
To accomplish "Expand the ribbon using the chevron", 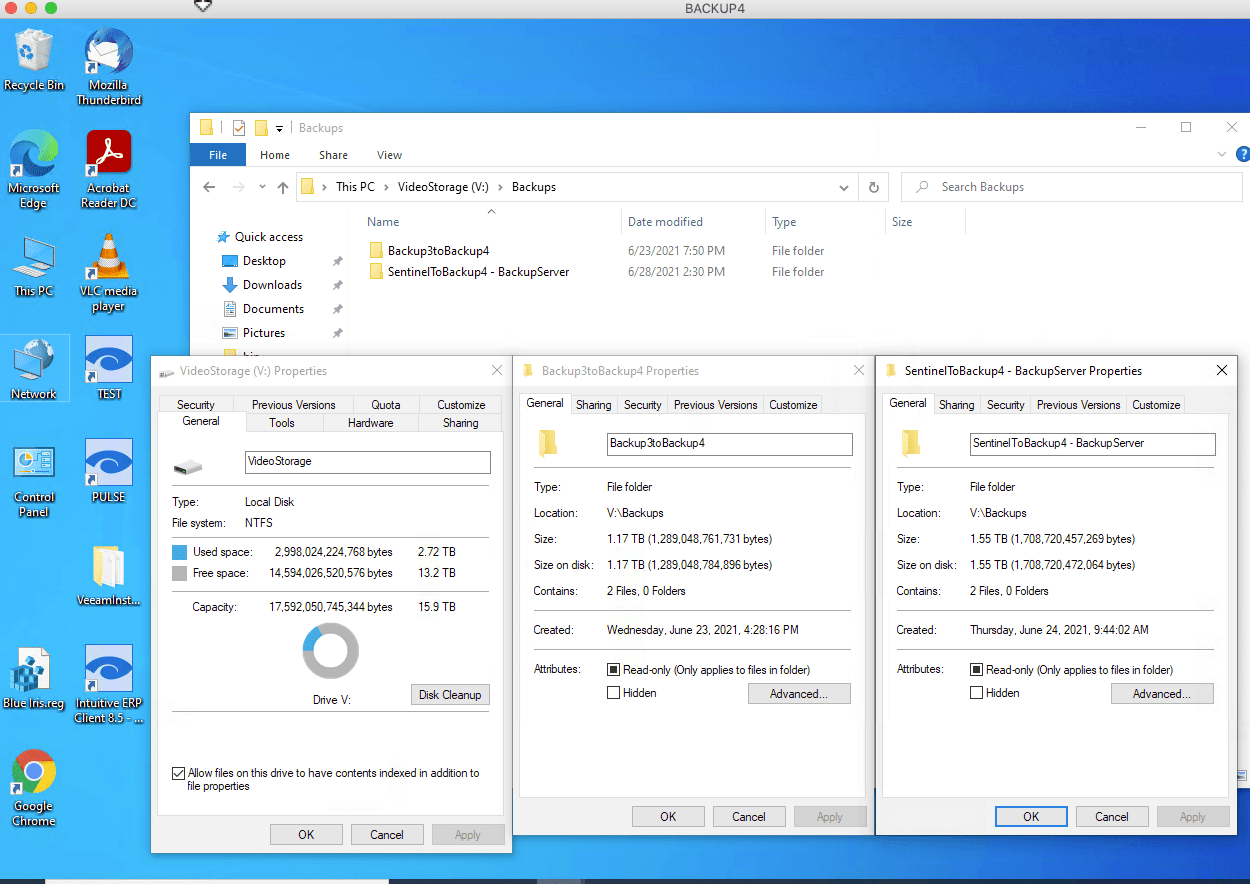I will [1221, 154].
